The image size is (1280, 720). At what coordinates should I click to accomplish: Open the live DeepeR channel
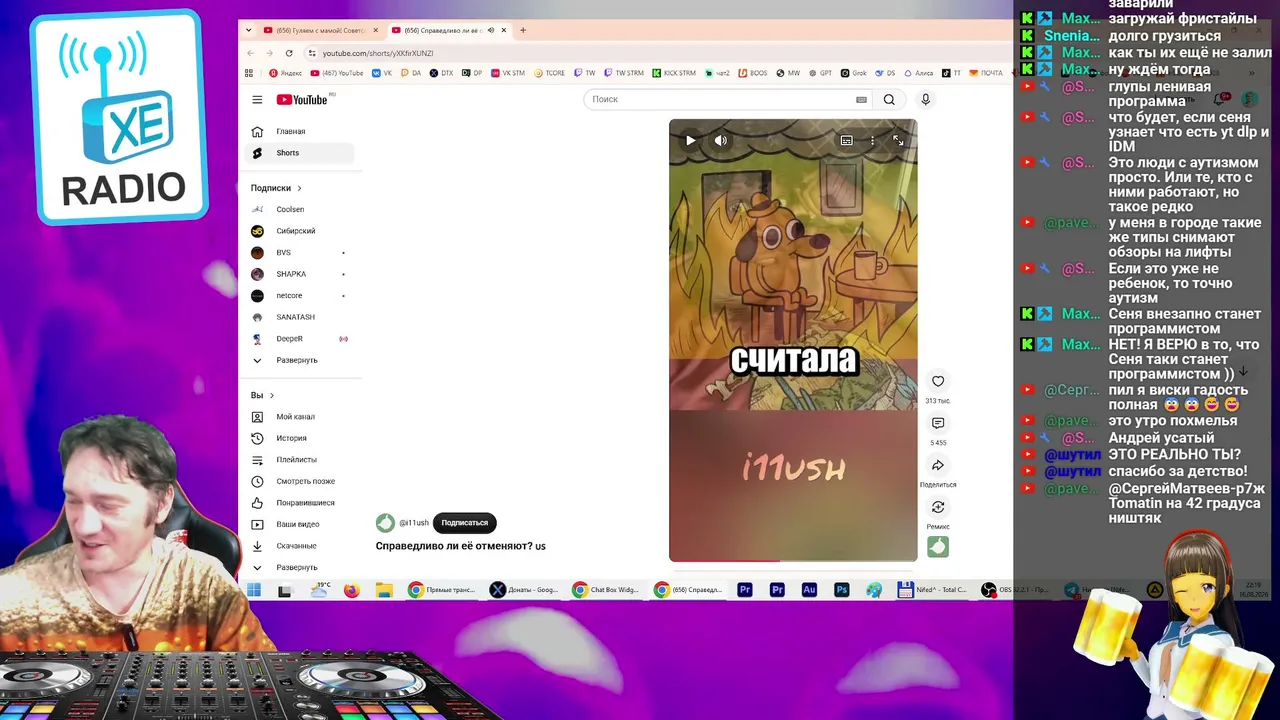tap(300, 339)
